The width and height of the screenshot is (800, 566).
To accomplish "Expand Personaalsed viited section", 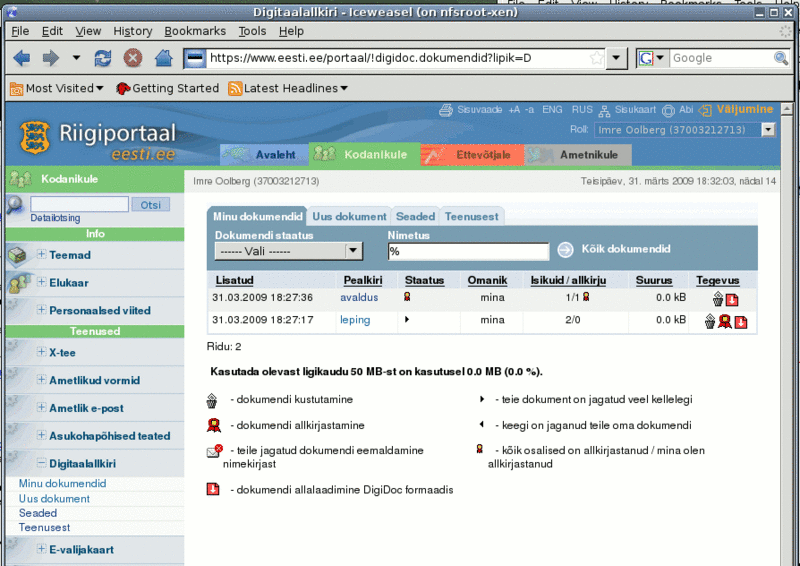I will tap(41, 310).
